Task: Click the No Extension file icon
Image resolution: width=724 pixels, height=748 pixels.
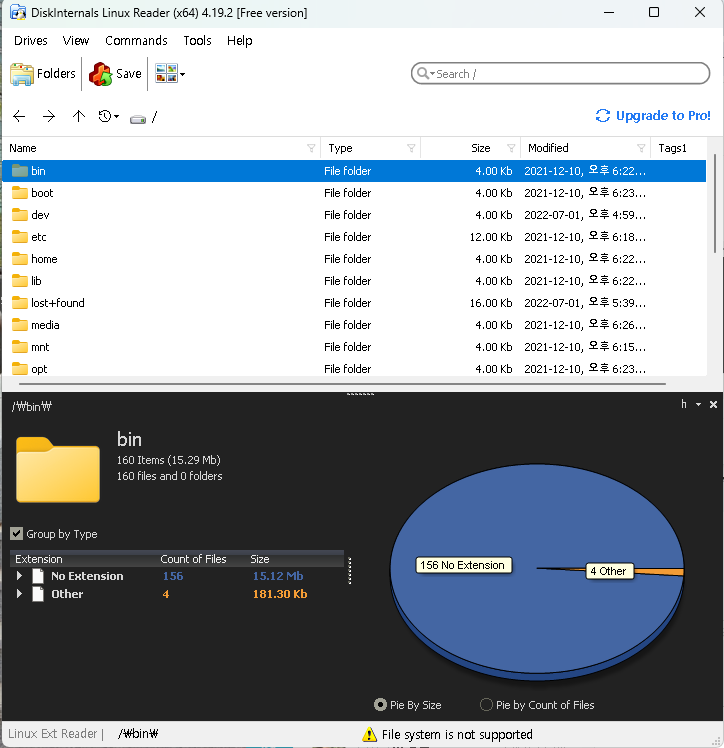Action: coord(38,576)
